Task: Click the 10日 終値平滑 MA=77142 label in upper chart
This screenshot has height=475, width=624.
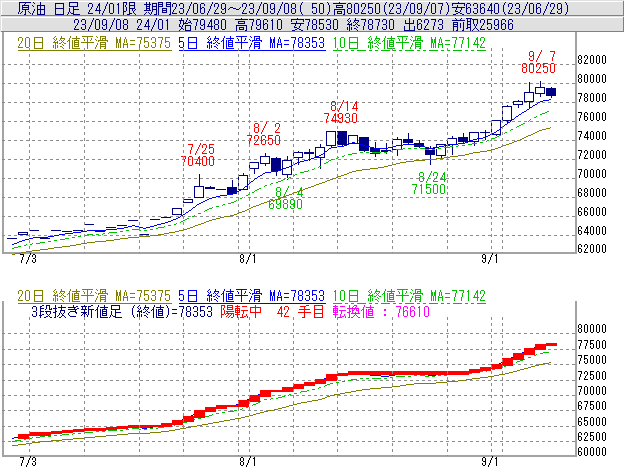Action: coord(409,43)
